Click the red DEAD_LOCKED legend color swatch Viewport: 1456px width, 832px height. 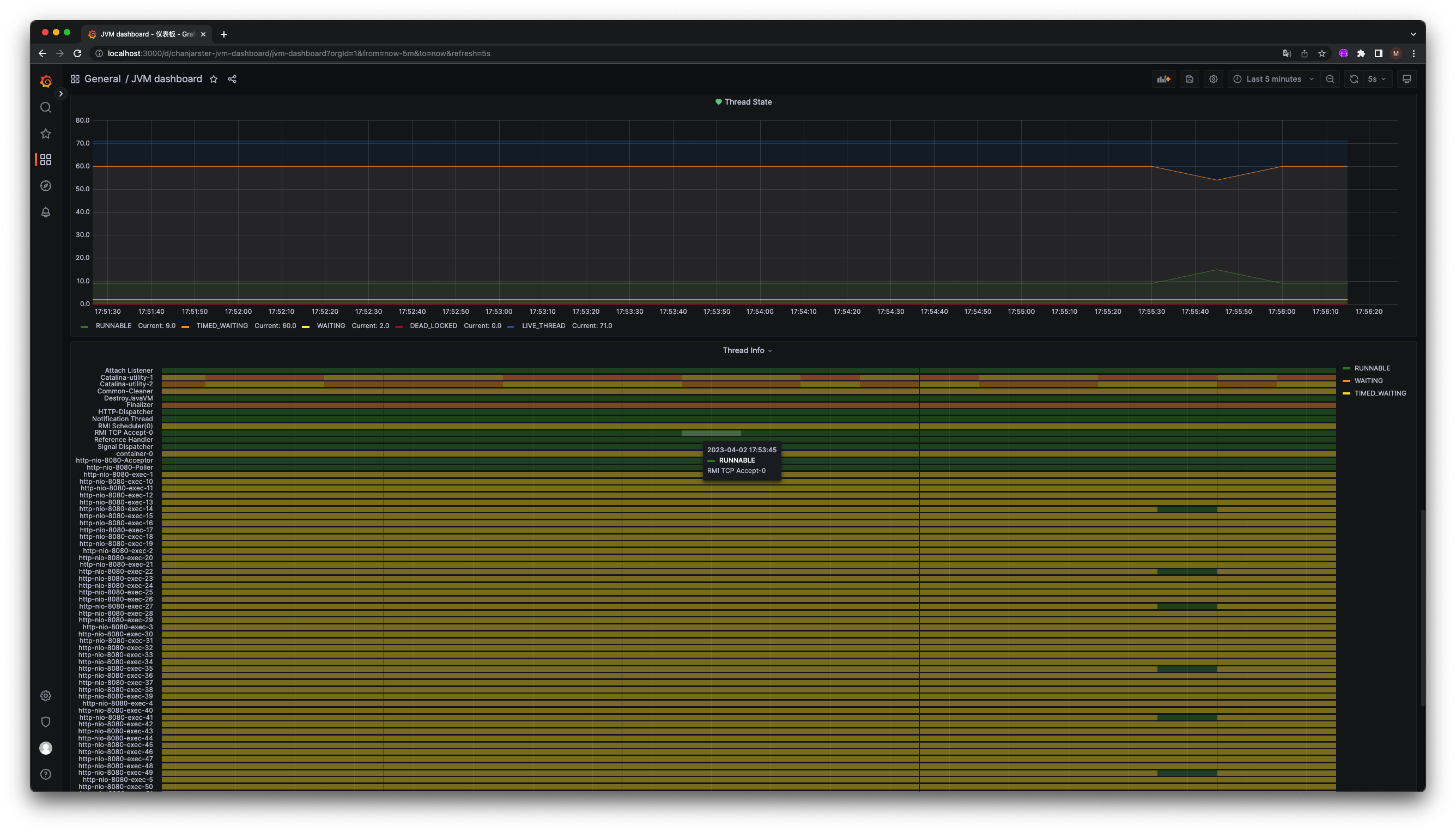click(398, 326)
